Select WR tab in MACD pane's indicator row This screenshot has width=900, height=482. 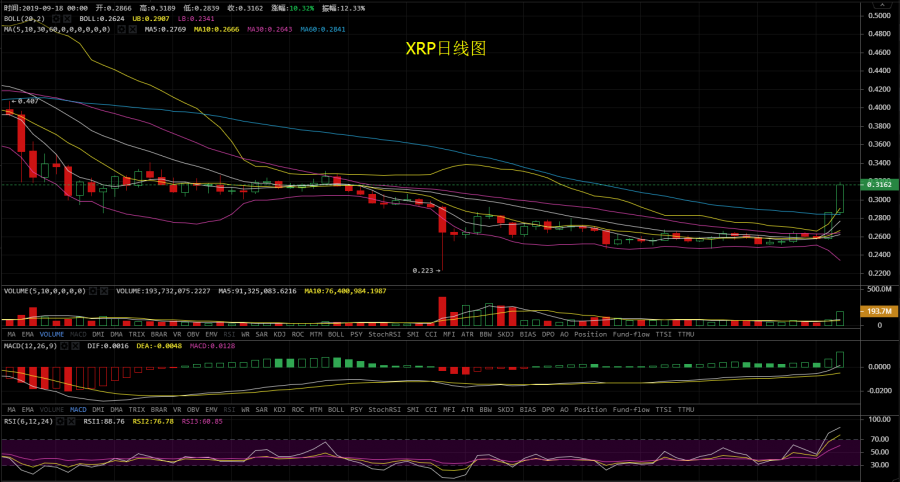[246, 410]
